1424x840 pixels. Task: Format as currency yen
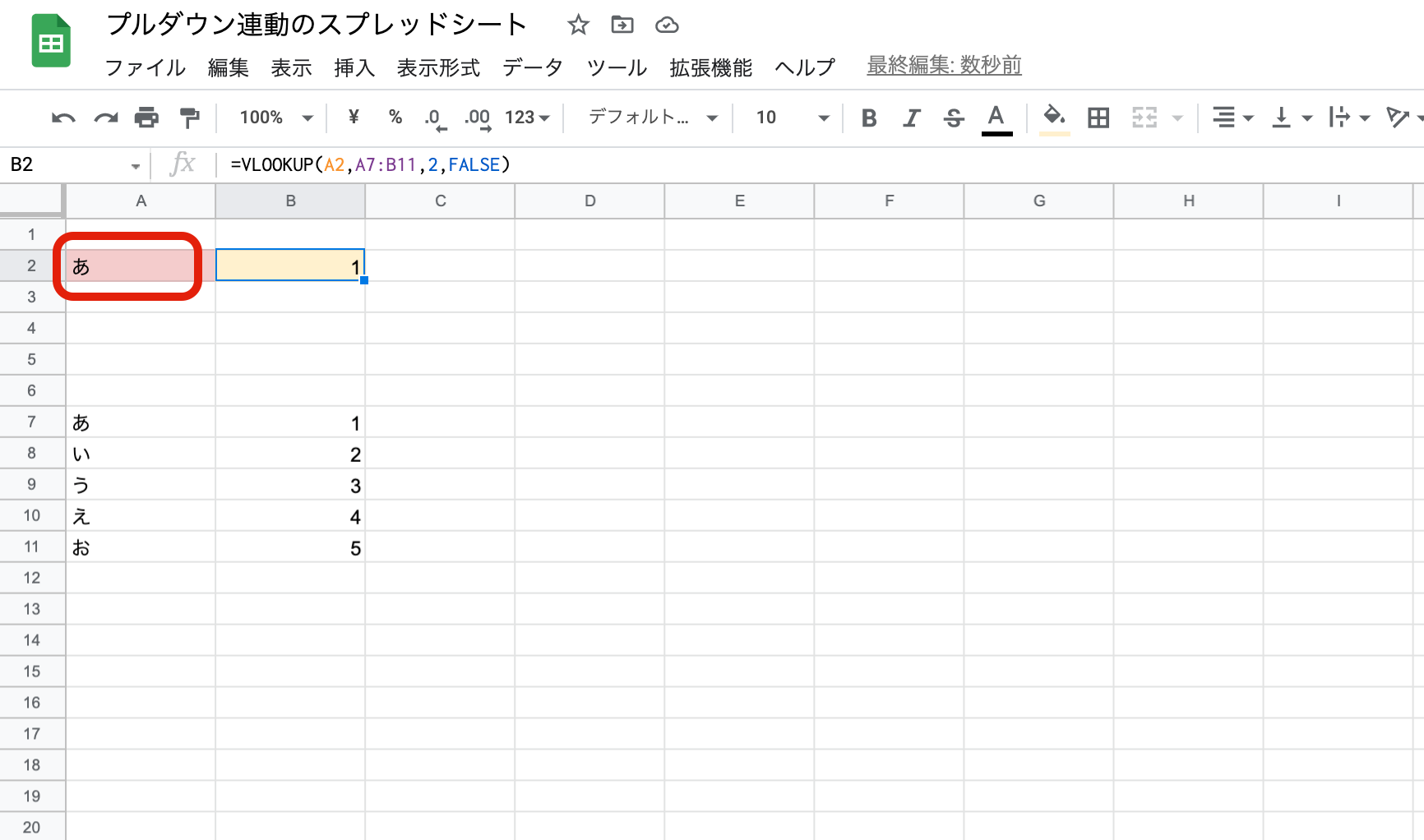pos(354,118)
